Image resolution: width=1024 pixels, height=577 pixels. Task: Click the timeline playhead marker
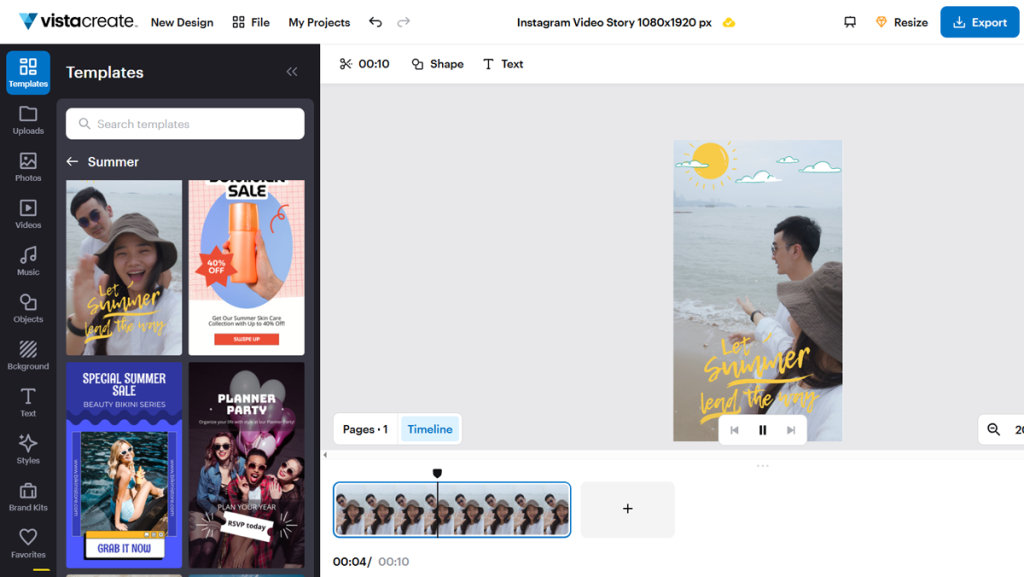click(x=437, y=474)
